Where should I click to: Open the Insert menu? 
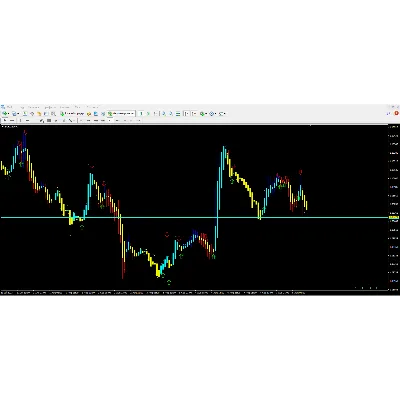pyautogui.click(x=34, y=107)
